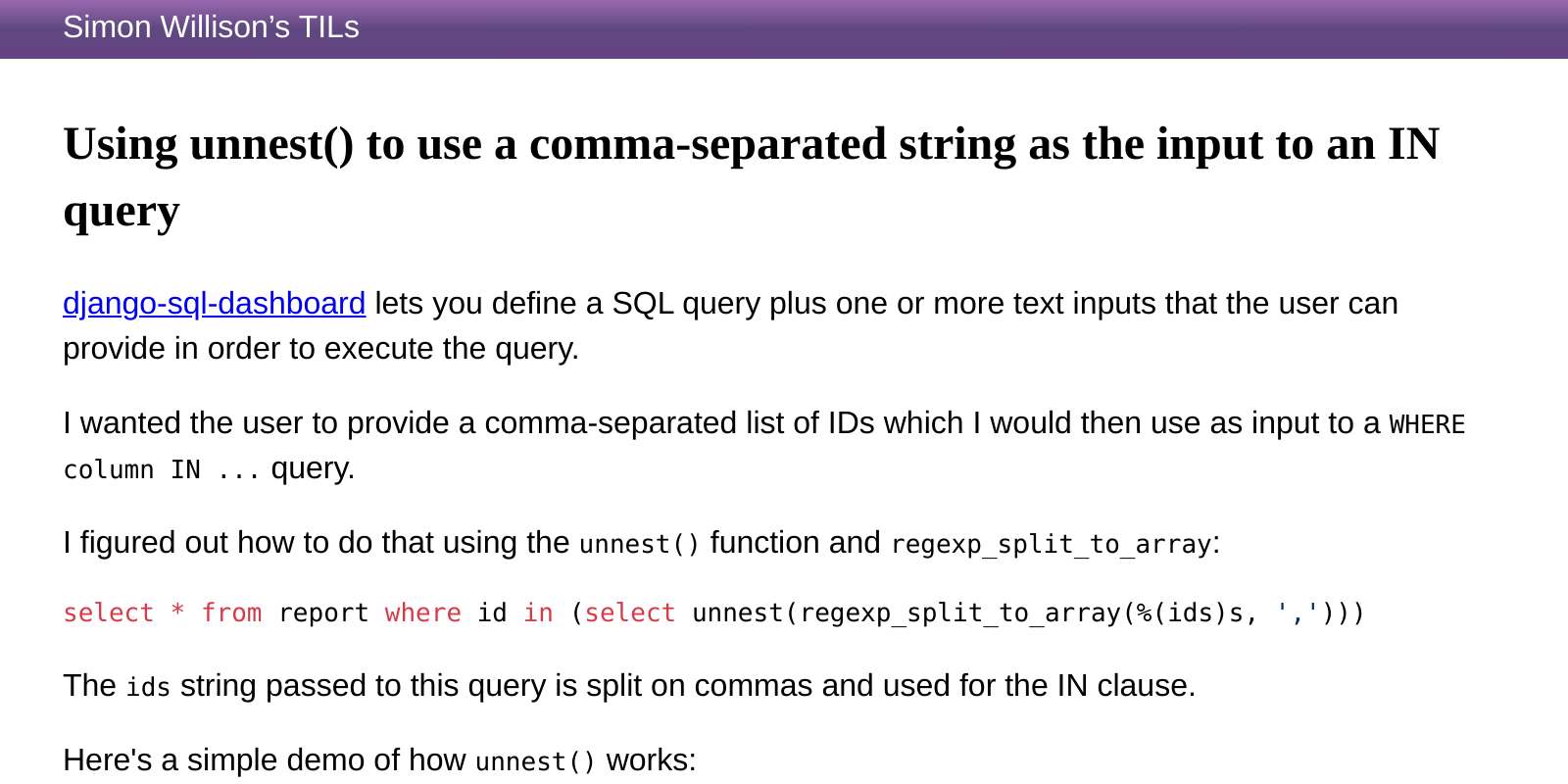Click the paragraph about splitting on commas
The height and width of the screenshot is (784, 1568).
coord(627,686)
